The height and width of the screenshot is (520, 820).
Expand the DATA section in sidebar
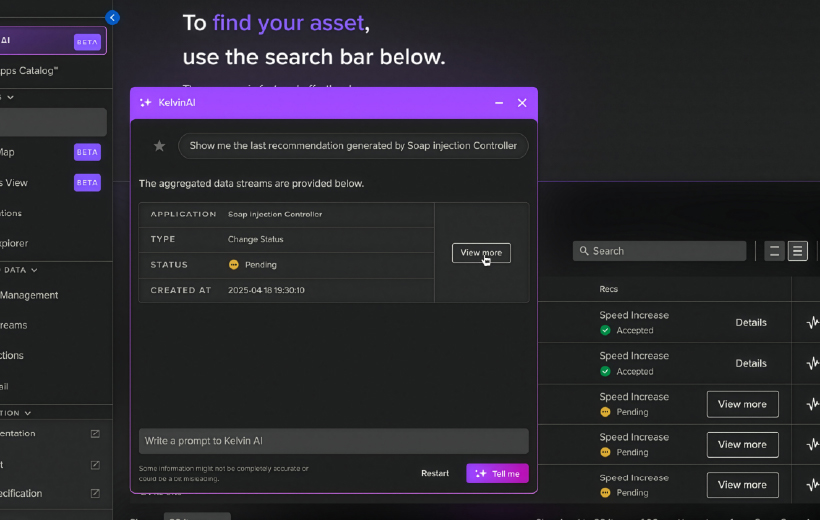pyautogui.click(x=34, y=270)
